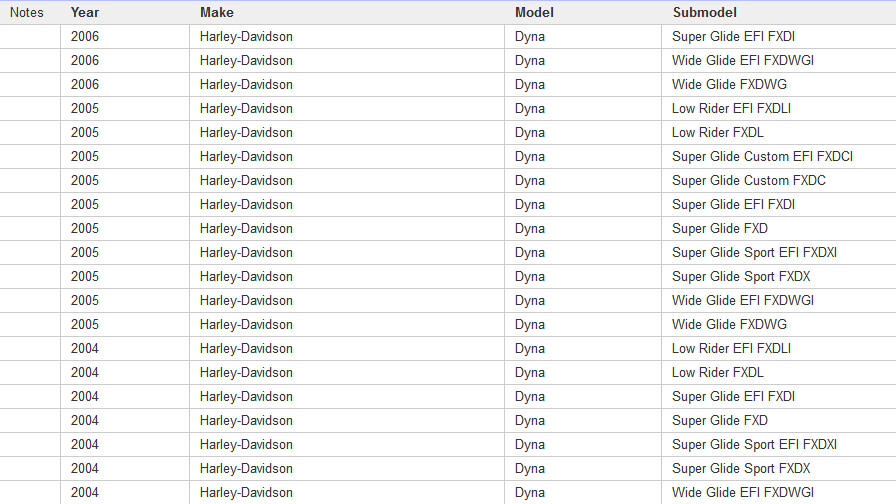Click Dyna in the 2004 Low Rider FXDL row
The image size is (896, 504).
(x=530, y=373)
